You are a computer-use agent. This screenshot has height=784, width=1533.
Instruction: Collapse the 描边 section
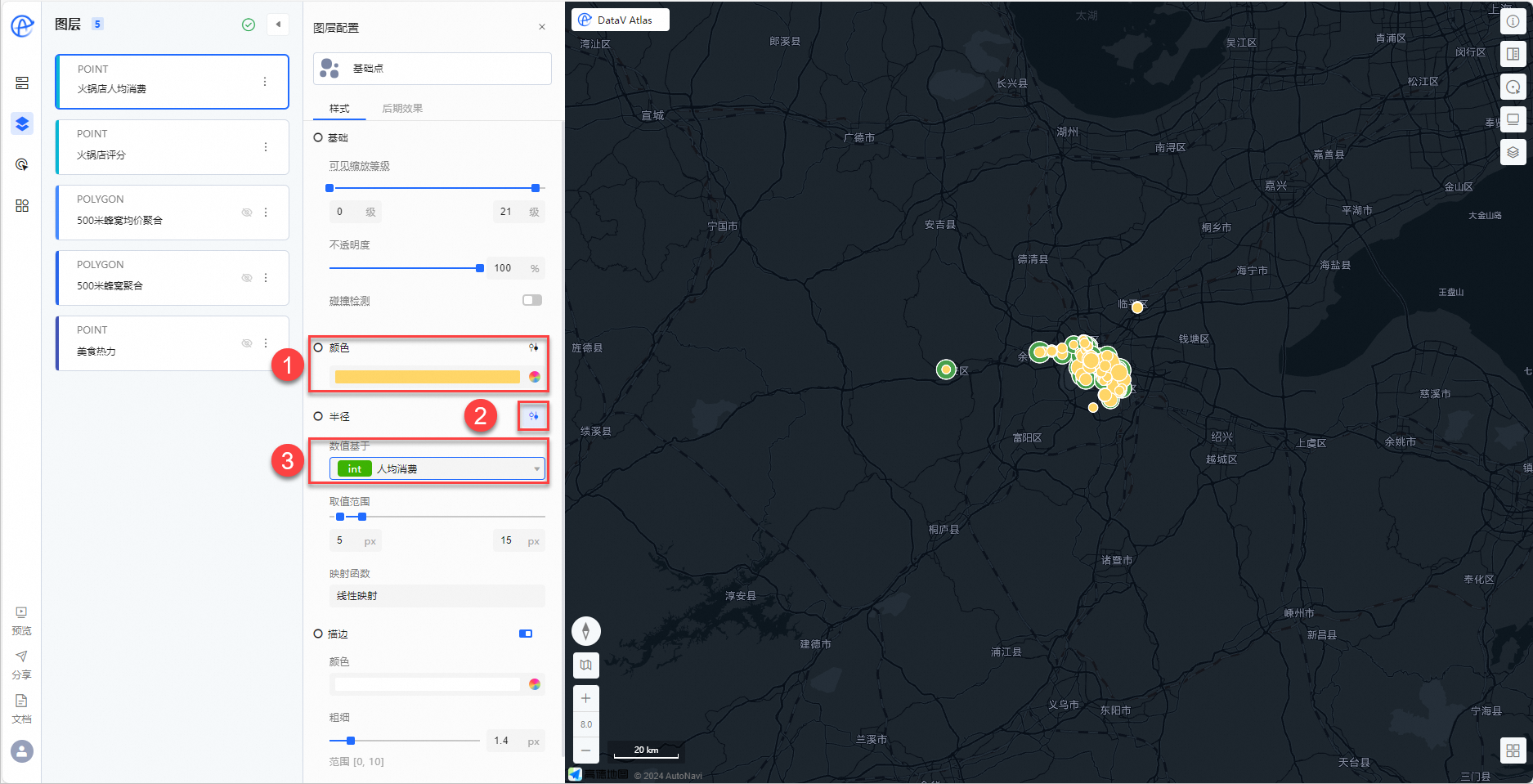tap(318, 634)
